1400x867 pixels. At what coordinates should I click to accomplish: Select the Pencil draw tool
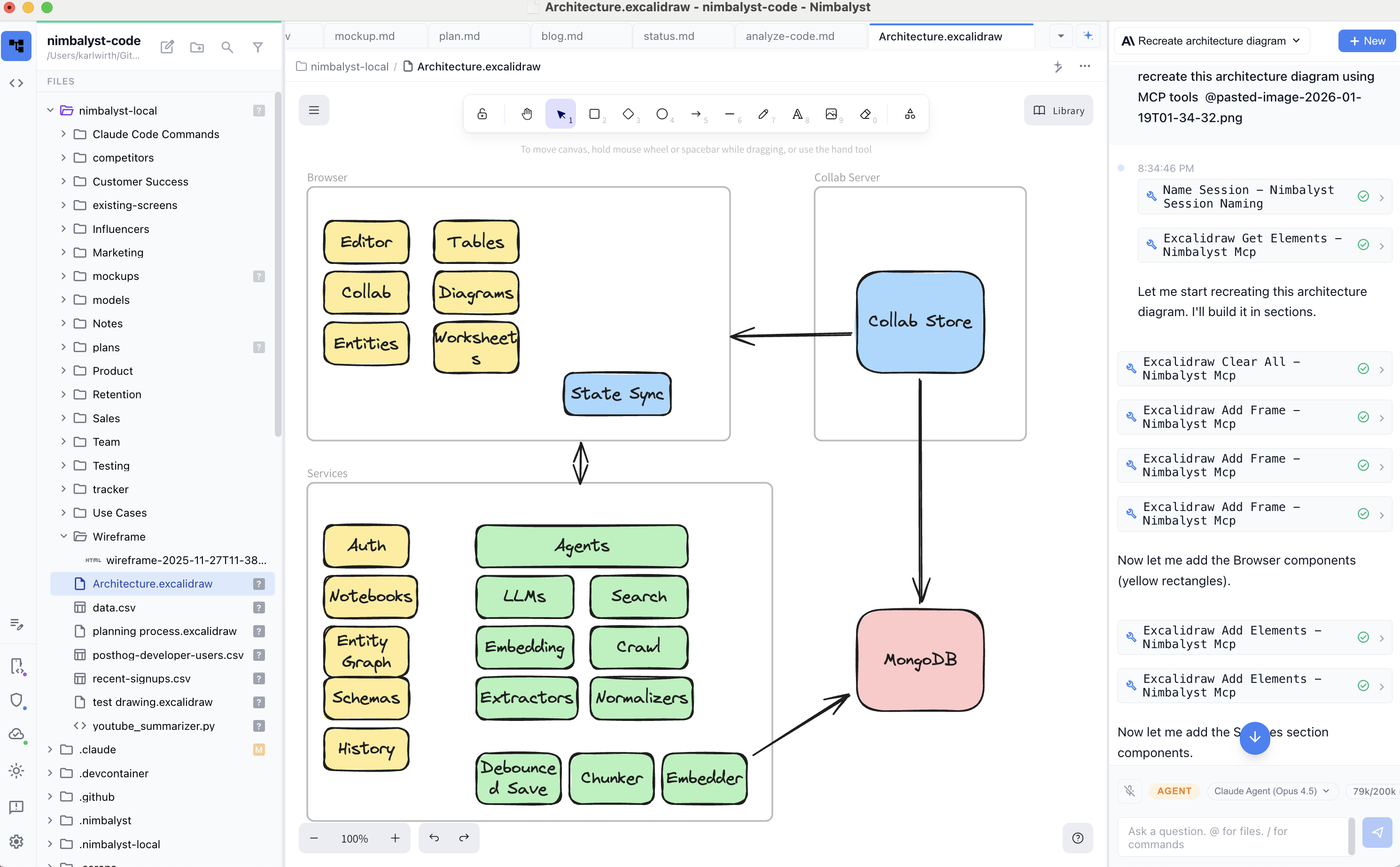coord(763,114)
